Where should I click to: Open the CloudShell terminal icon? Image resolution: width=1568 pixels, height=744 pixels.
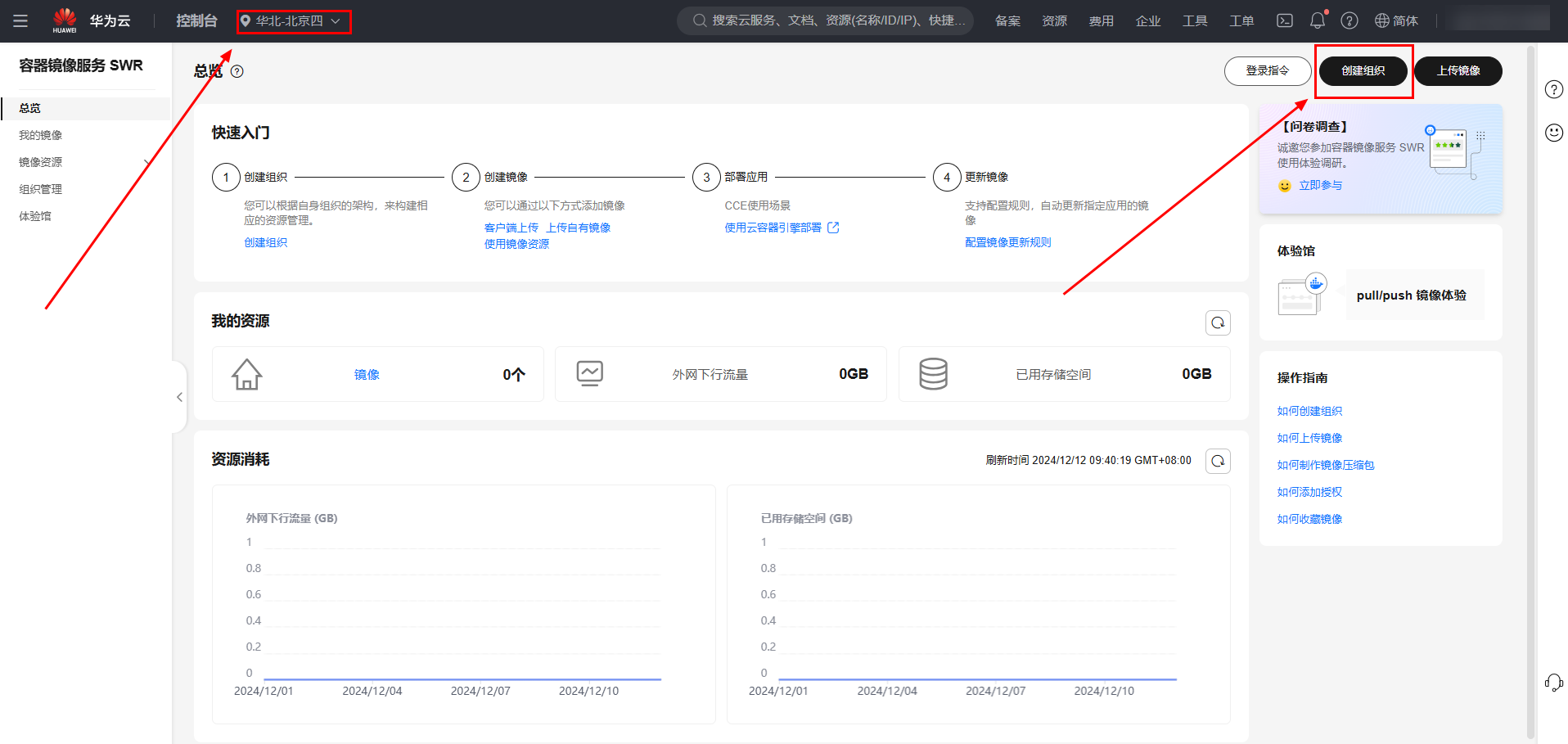[x=1285, y=20]
